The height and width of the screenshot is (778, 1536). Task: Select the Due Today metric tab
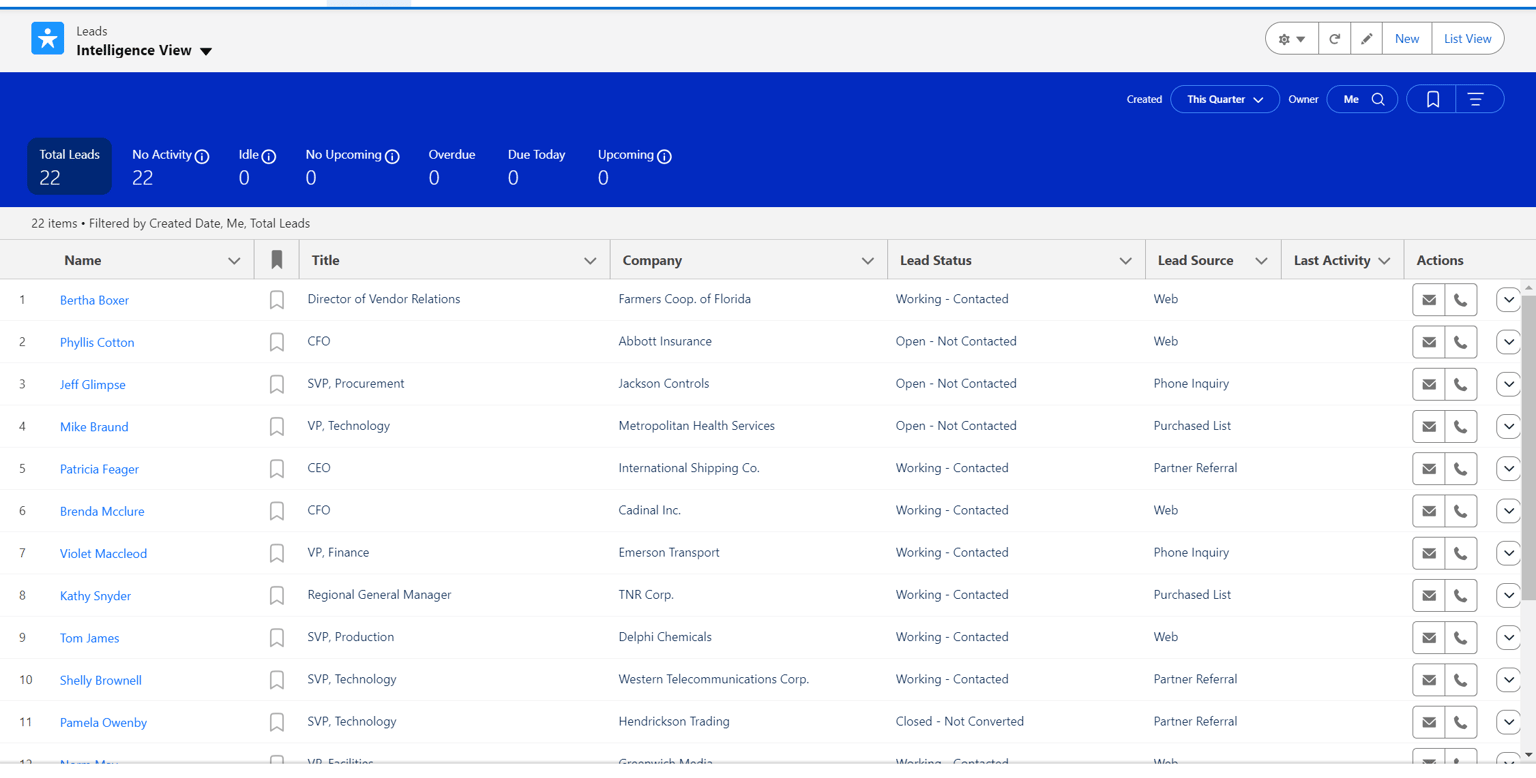[536, 166]
